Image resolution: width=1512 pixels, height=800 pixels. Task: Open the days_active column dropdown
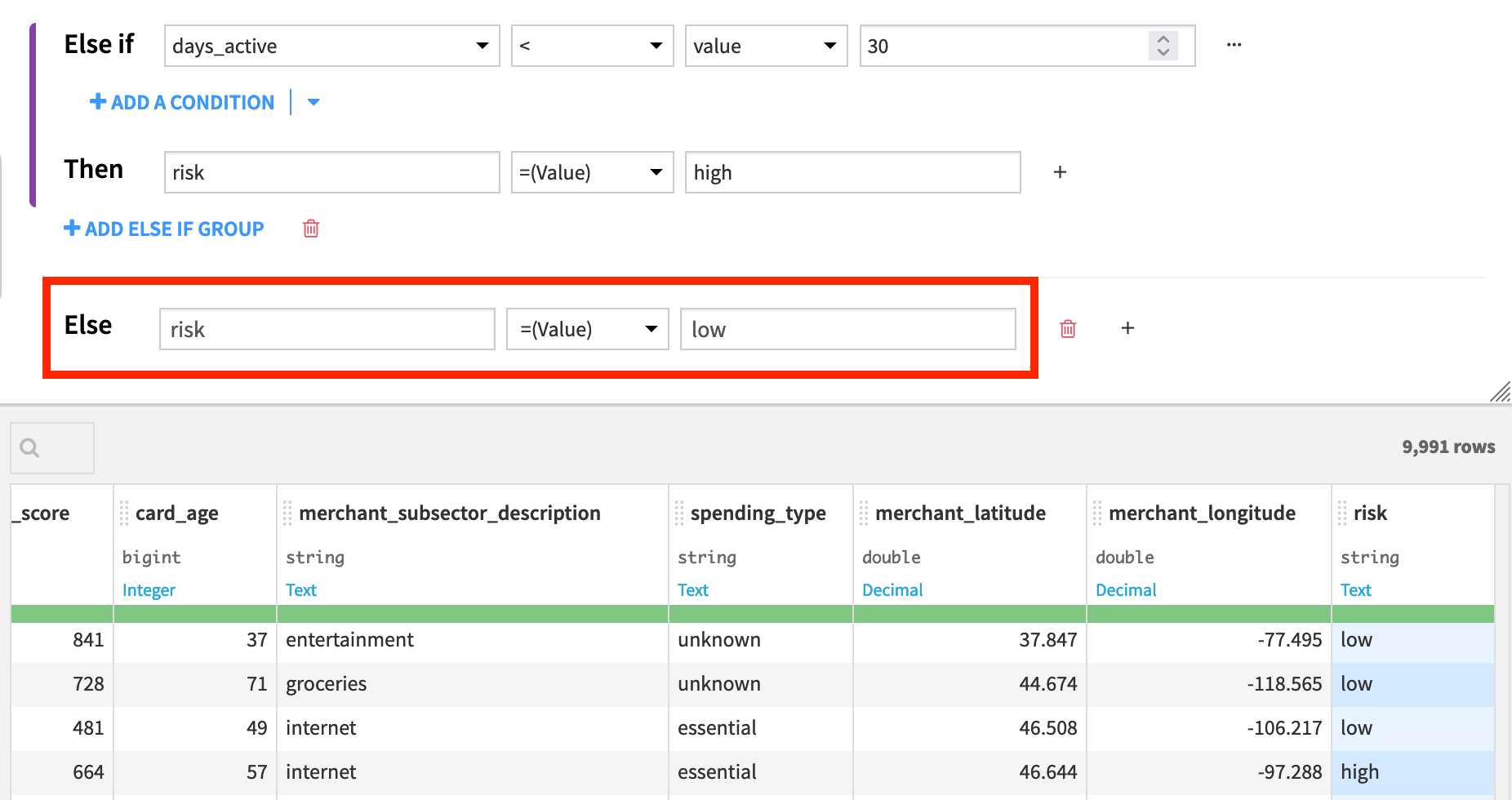coord(331,46)
